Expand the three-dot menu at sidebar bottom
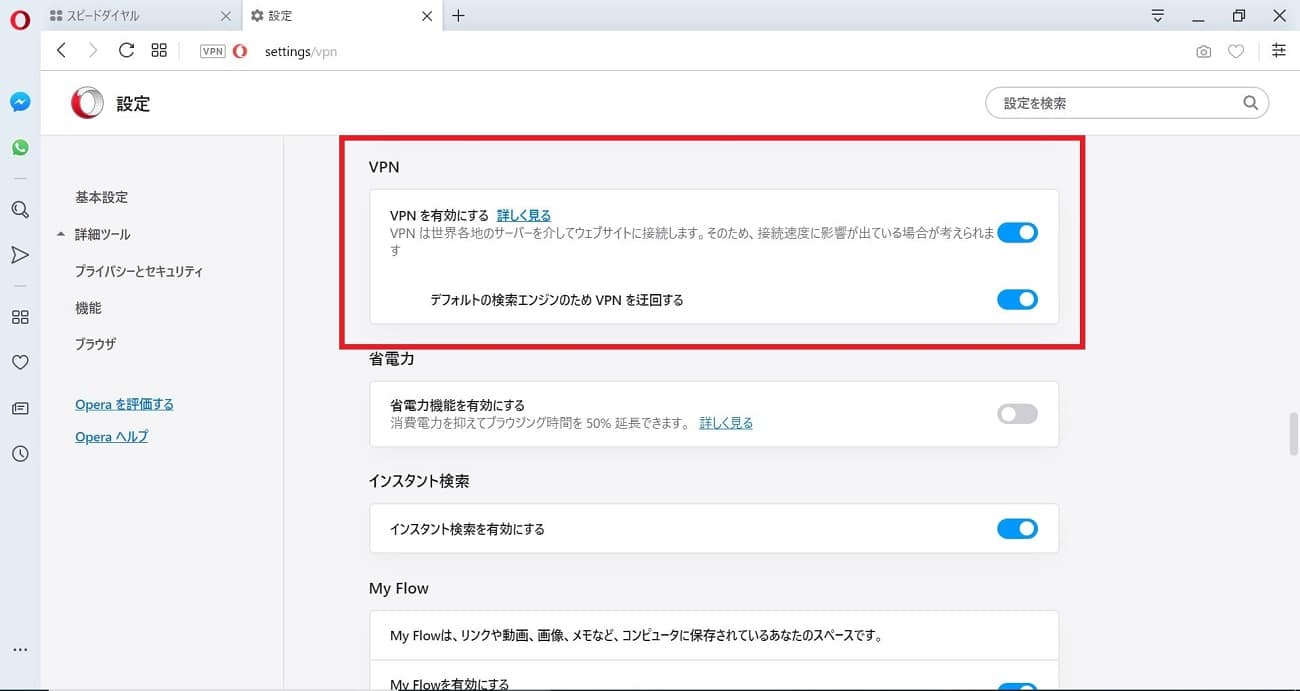The width and height of the screenshot is (1300, 691). tap(20, 650)
